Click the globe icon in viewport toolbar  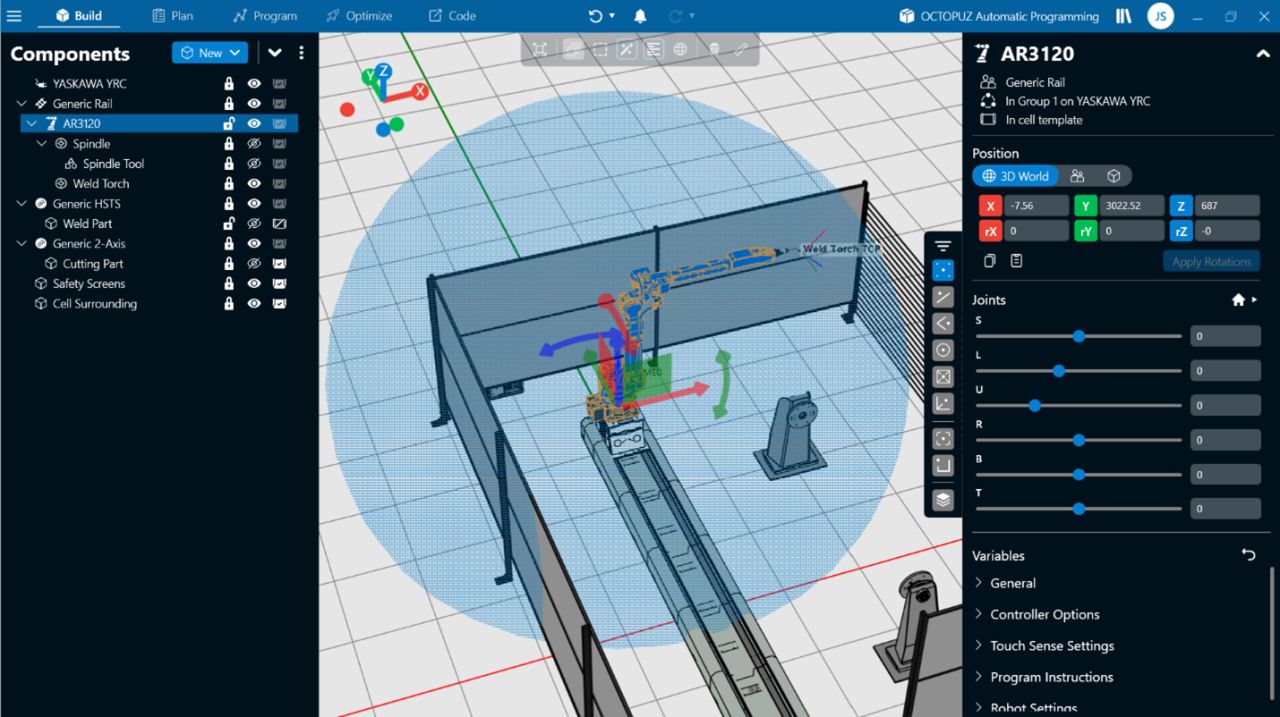pos(680,49)
